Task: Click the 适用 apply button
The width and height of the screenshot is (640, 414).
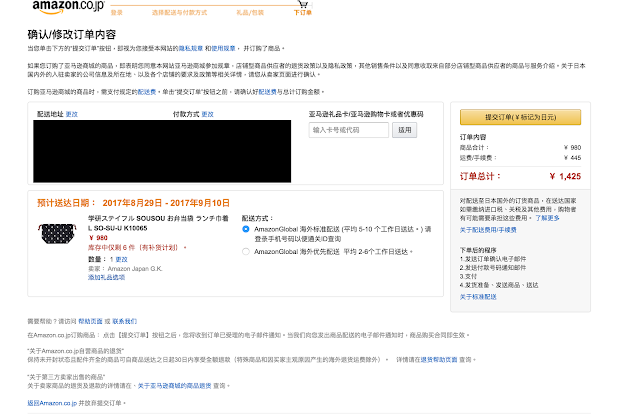Action: (x=404, y=130)
